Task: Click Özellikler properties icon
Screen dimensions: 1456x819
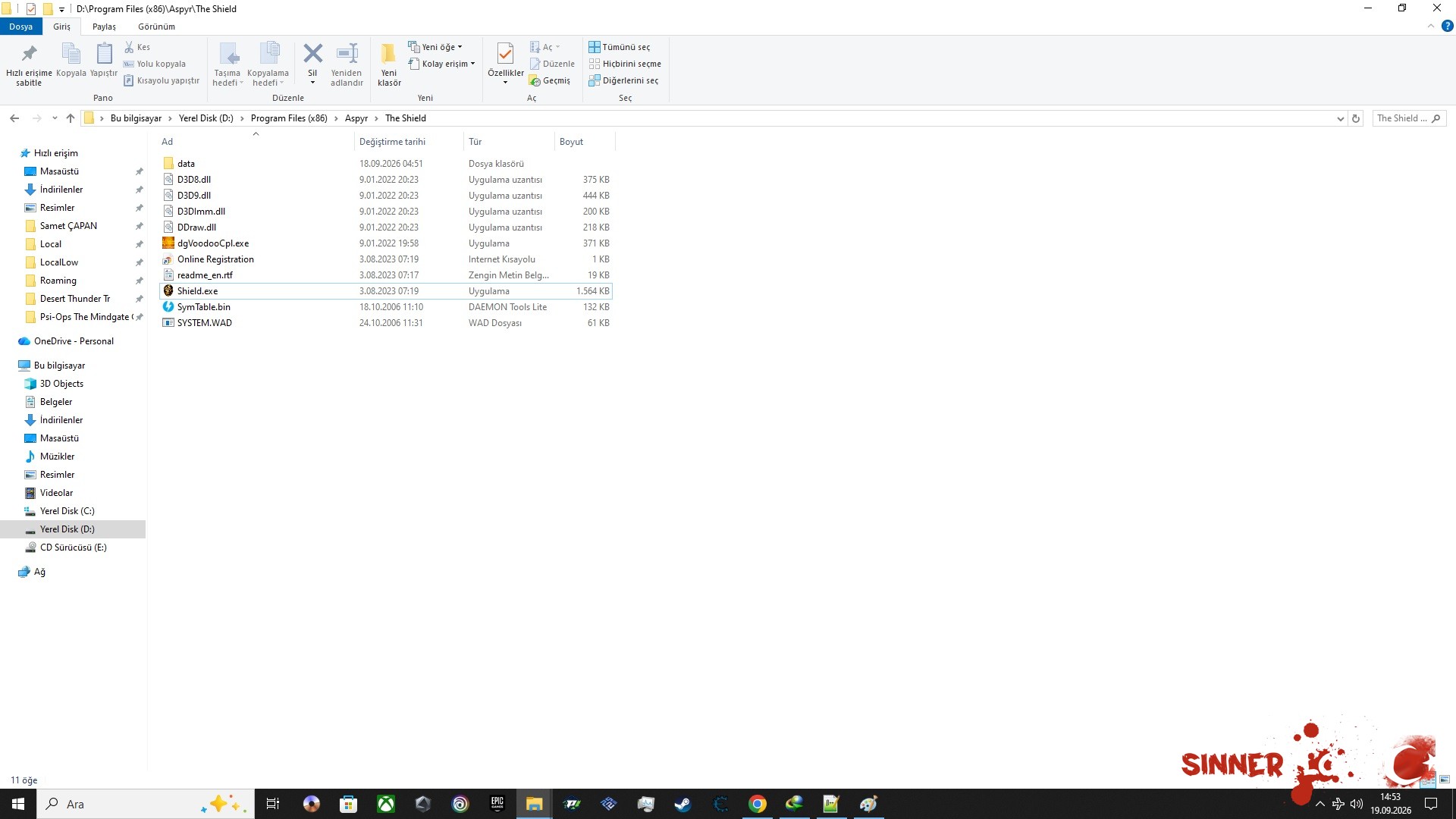Action: click(505, 54)
